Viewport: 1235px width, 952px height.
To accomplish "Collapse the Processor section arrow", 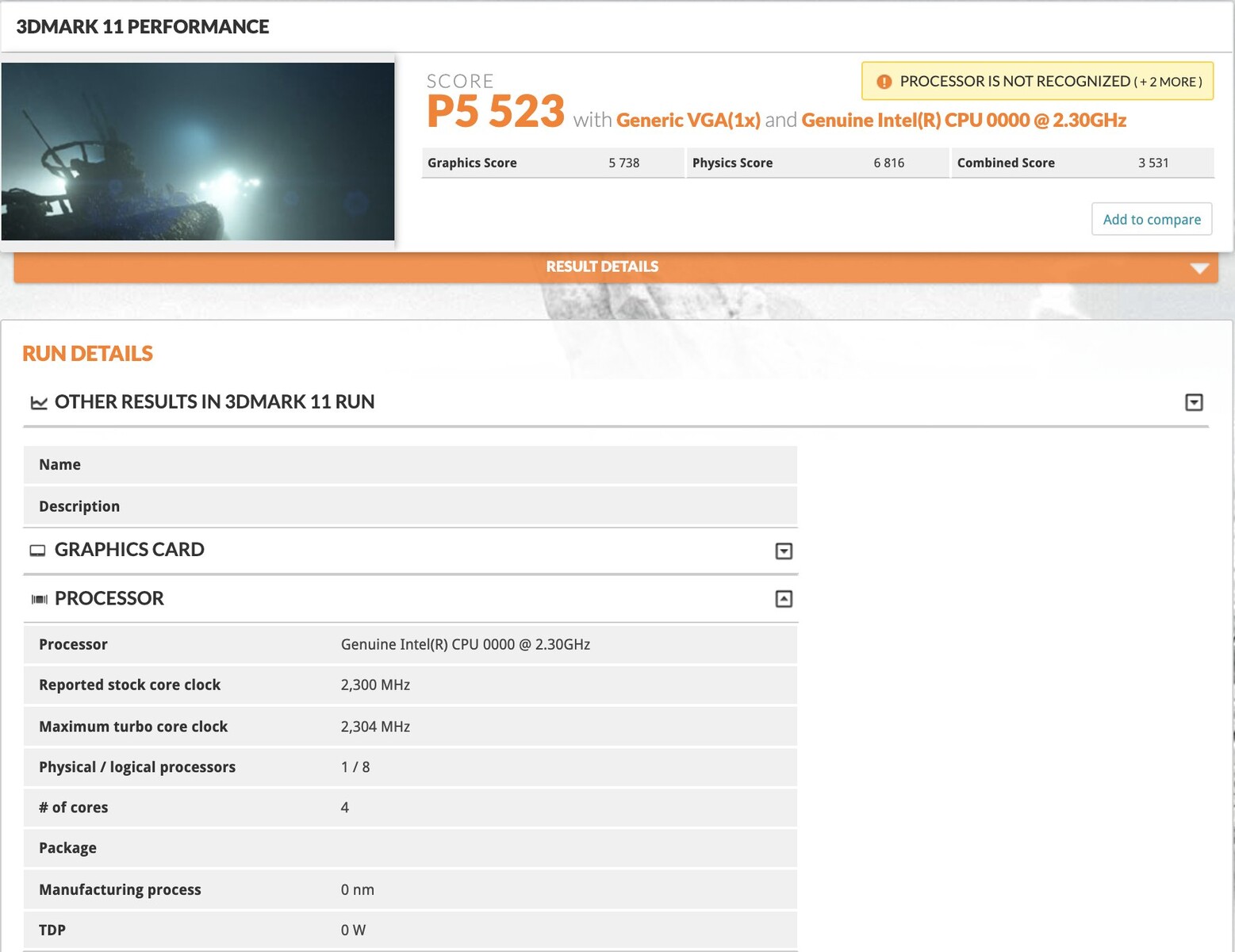I will click(784, 599).
